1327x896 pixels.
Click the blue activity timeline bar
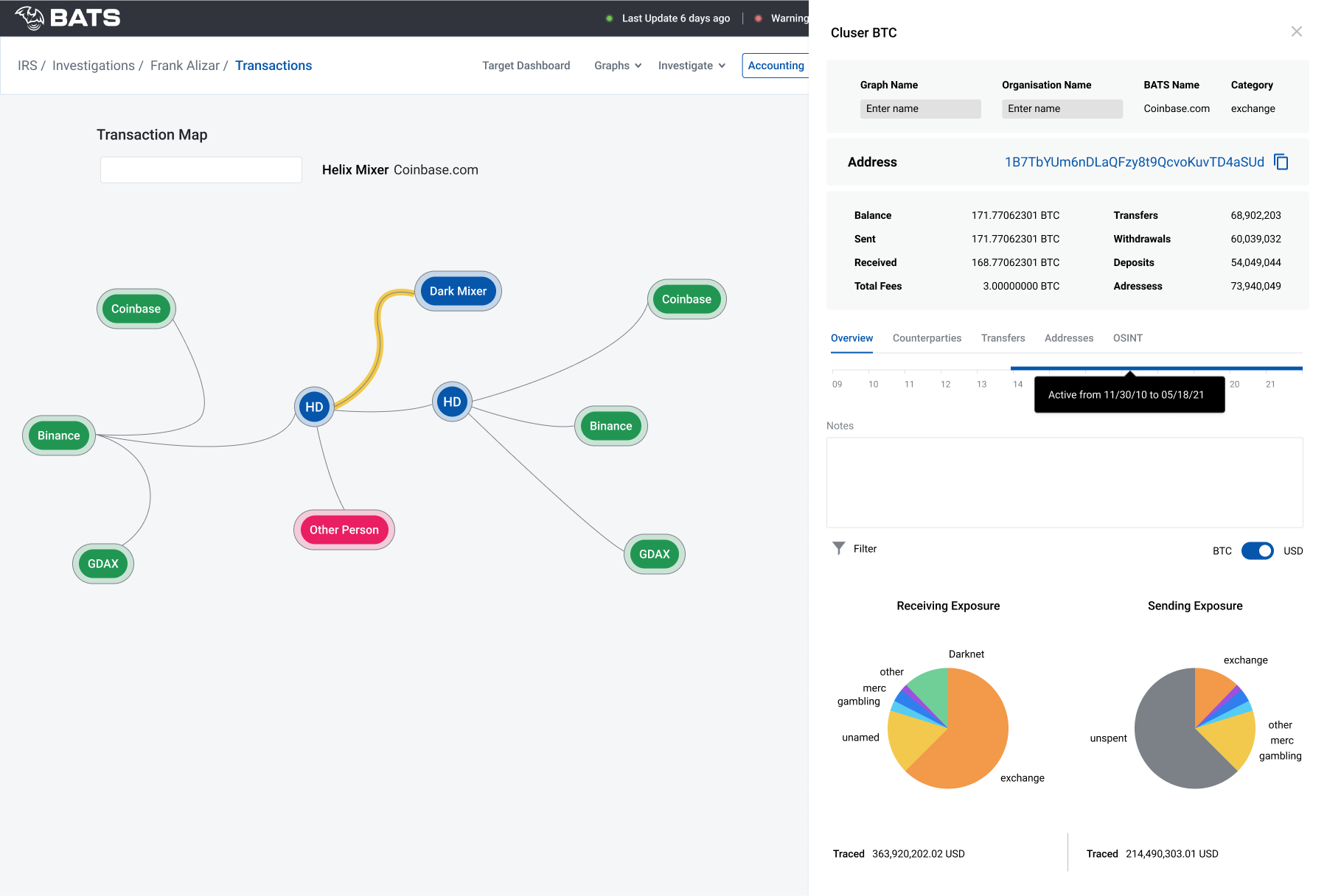1155,368
